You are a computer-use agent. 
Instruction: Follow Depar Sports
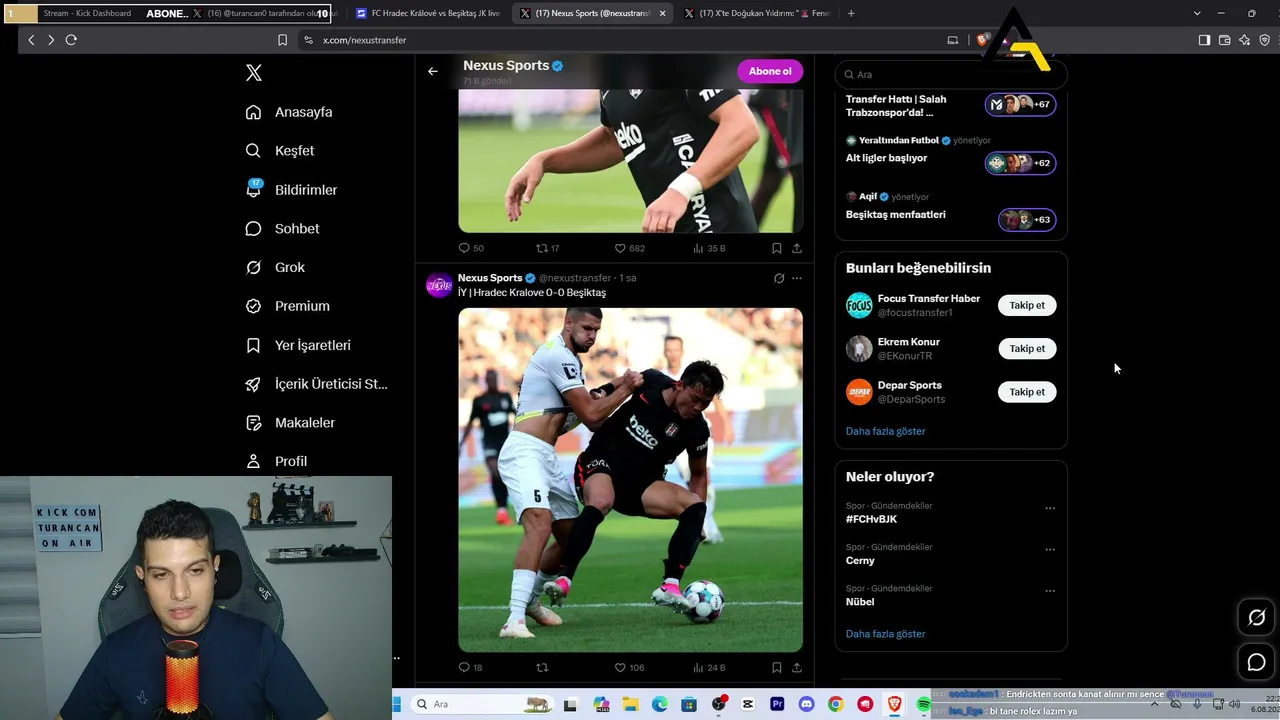point(1027,392)
